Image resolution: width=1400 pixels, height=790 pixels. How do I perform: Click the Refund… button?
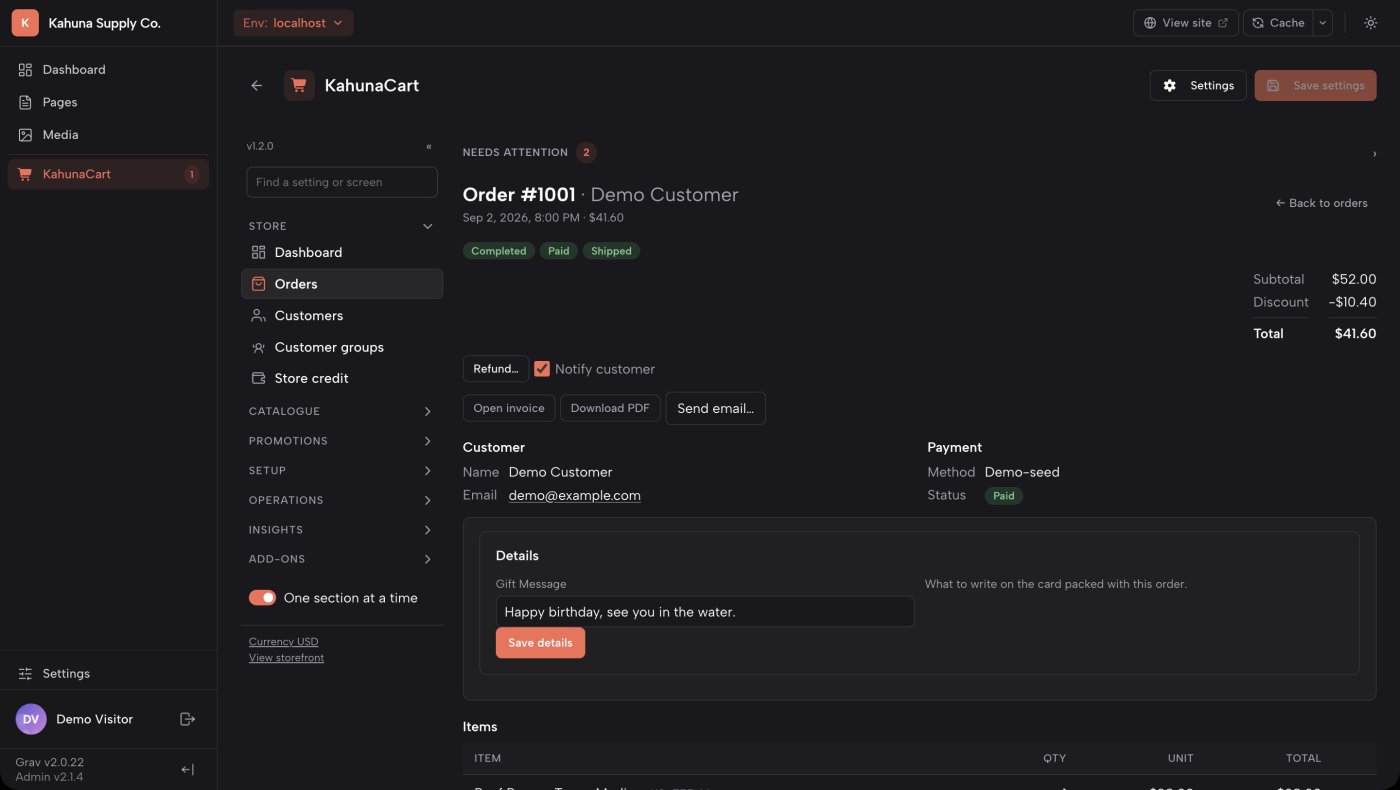(496, 369)
